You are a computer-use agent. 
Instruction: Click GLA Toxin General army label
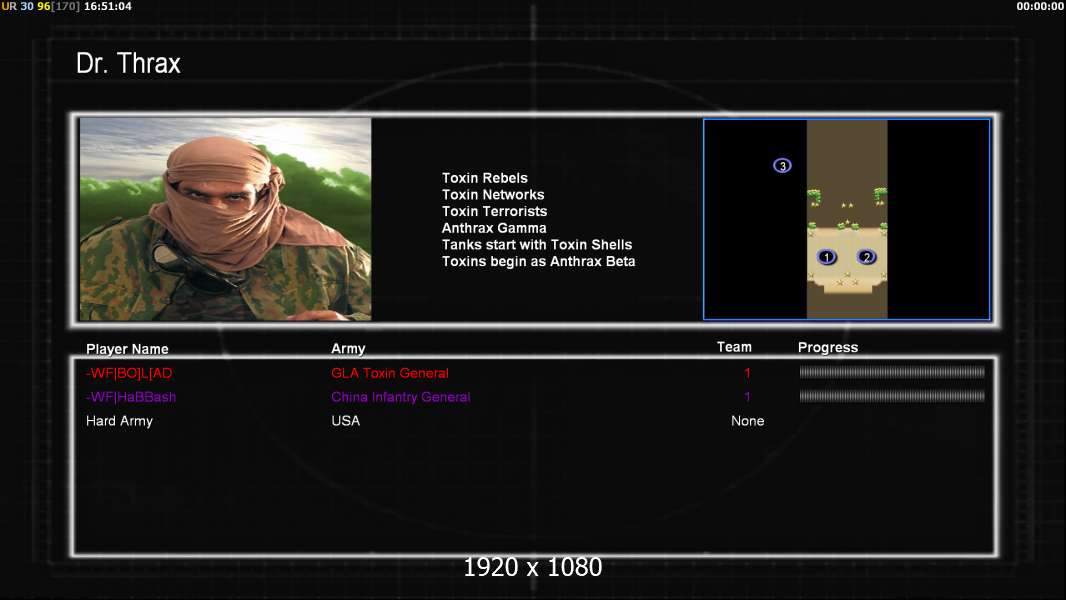(390, 373)
